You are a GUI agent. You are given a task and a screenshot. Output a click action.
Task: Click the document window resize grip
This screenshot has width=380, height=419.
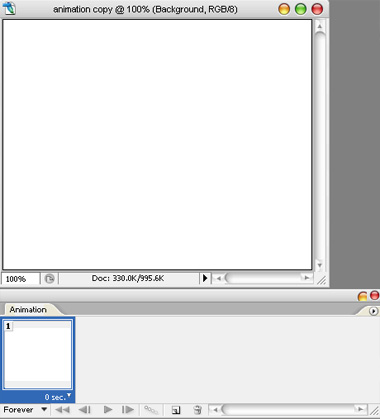click(x=322, y=280)
